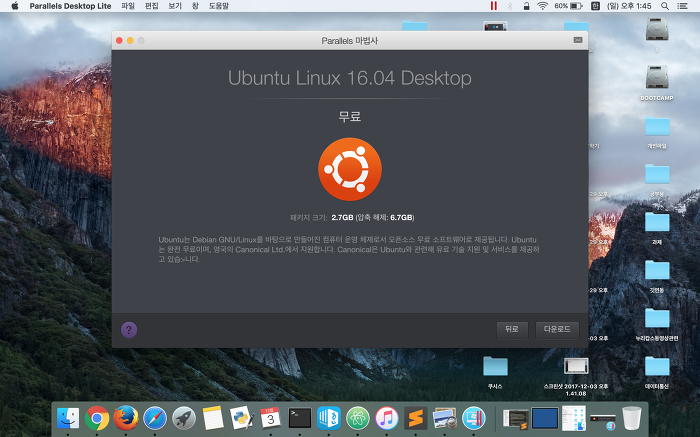Select the 과제 folder on desktop
Screen dimensions: 700x437
click(x=657, y=228)
